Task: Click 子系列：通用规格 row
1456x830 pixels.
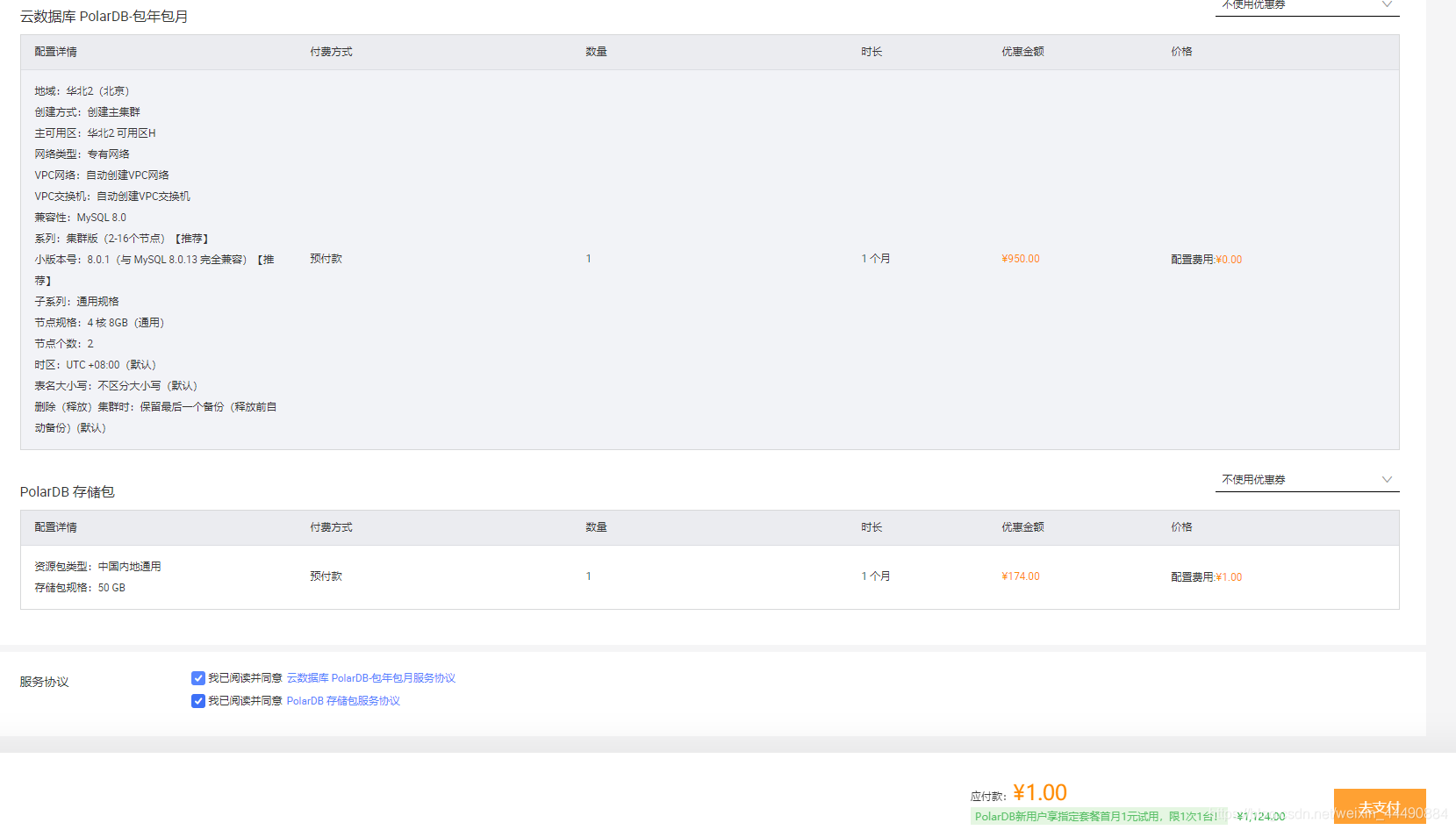Action: pos(77,302)
